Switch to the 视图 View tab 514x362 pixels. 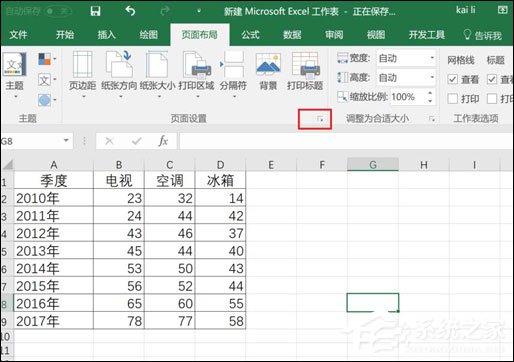pos(376,35)
